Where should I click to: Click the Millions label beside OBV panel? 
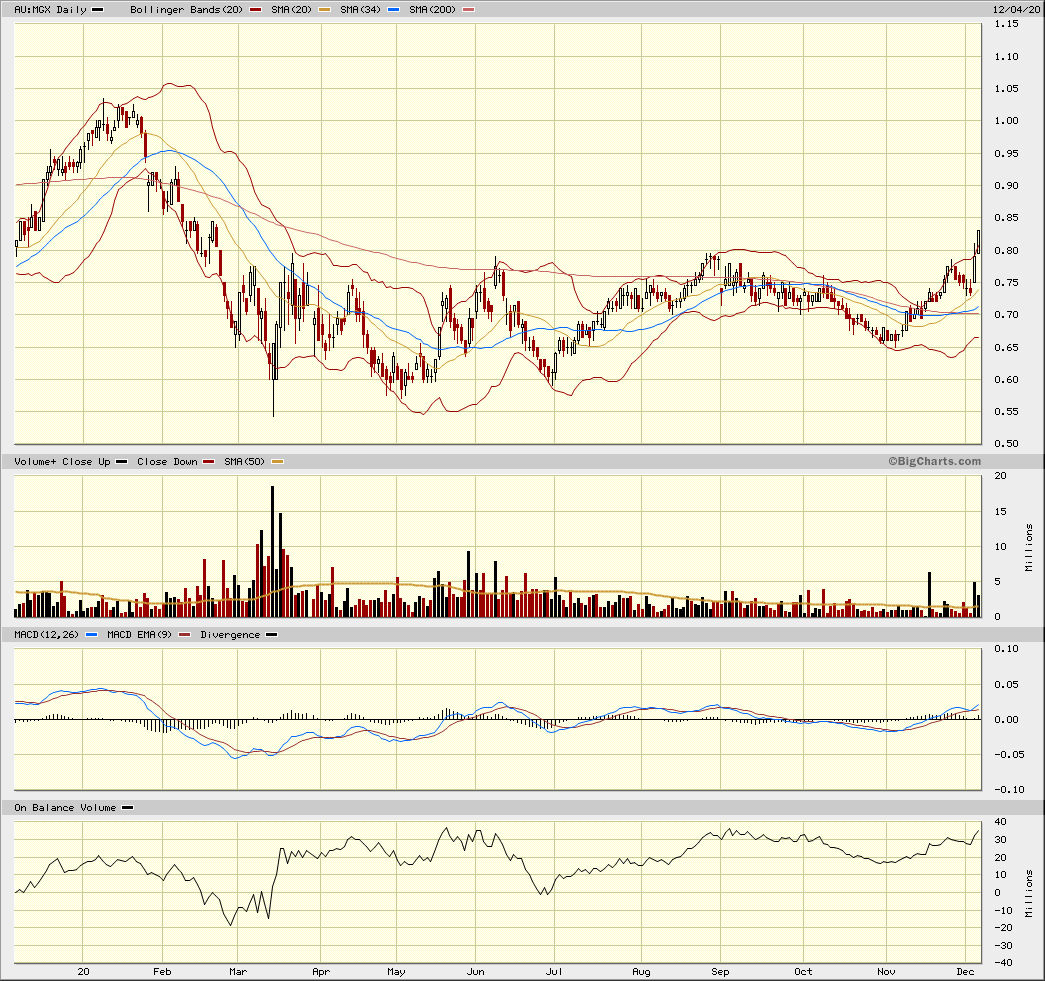pos(1029,894)
